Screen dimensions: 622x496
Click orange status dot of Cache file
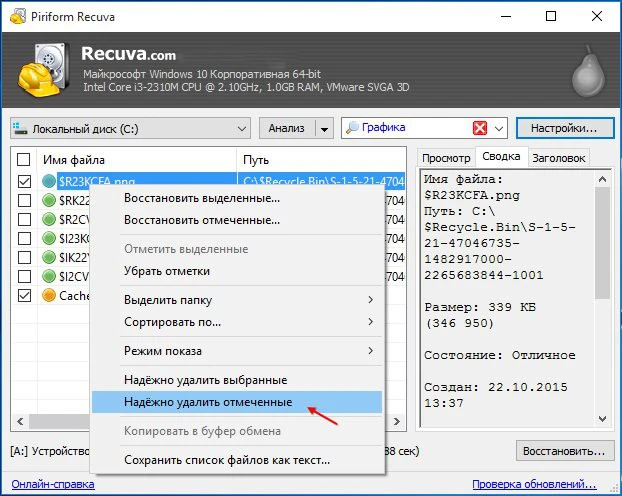pyautogui.click(x=49, y=296)
